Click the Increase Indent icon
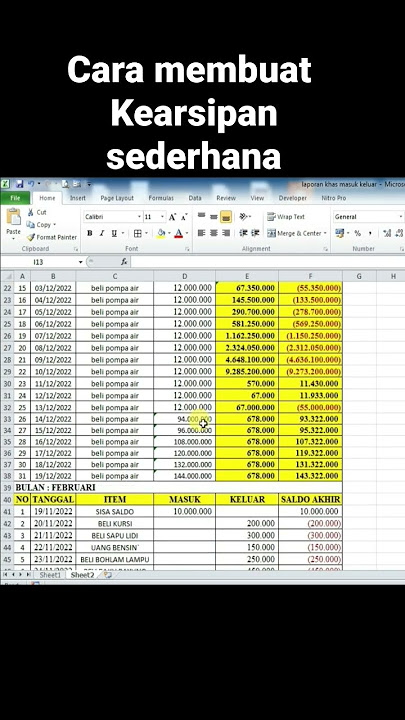The height and width of the screenshot is (720, 405). 255,233
